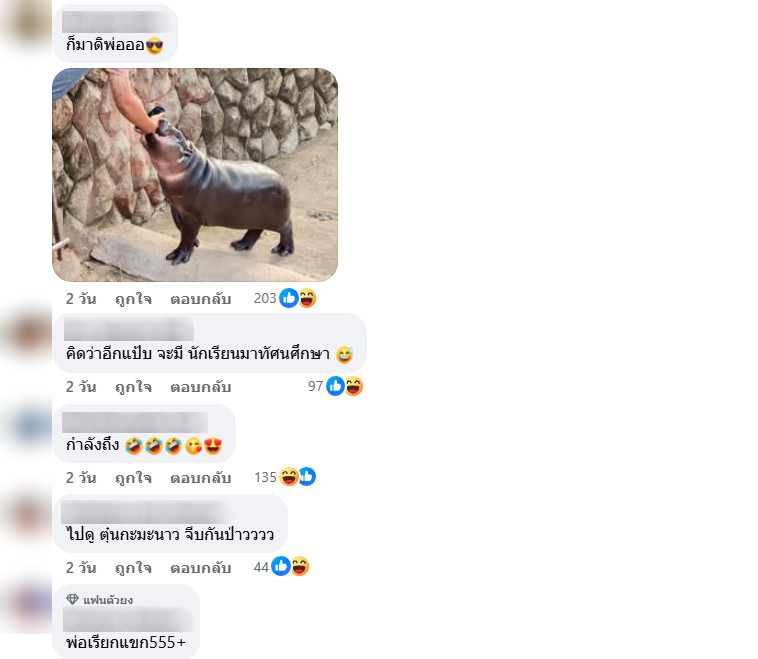
Task: Click the haha reaction icon beside 203
Action: 307,298
